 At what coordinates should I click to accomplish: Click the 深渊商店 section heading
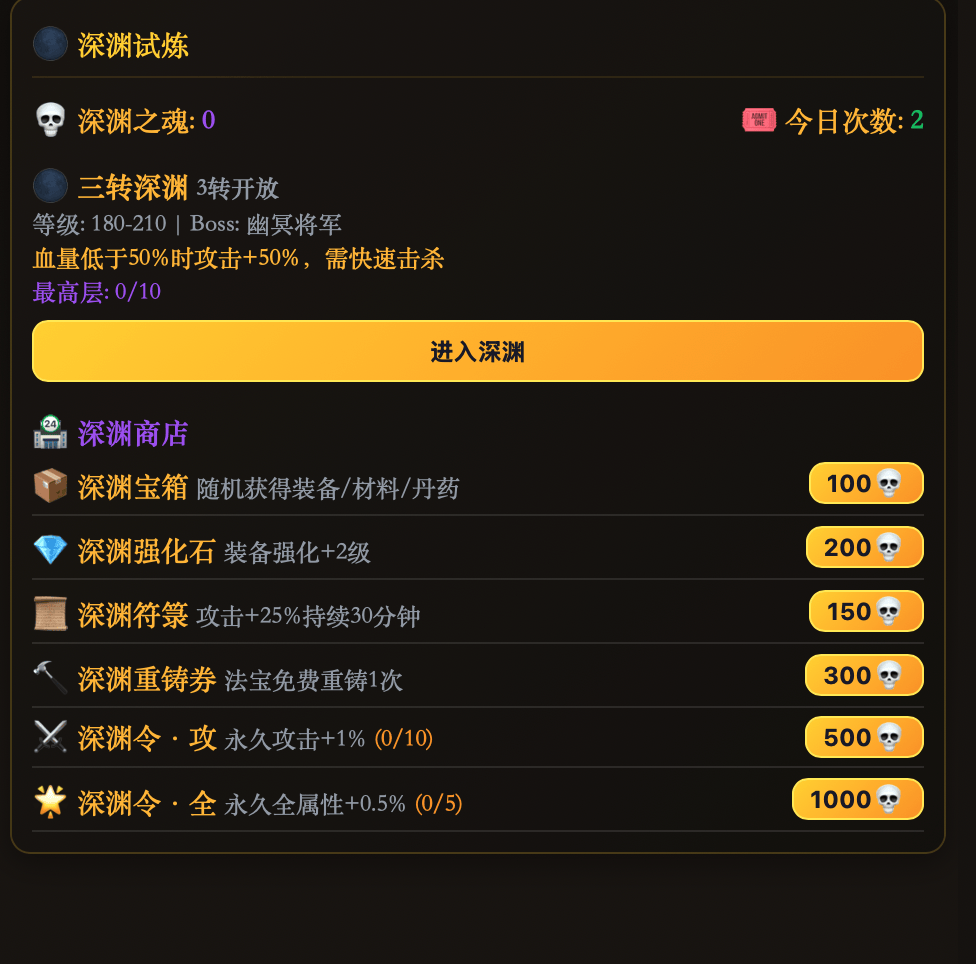click(x=133, y=434)
